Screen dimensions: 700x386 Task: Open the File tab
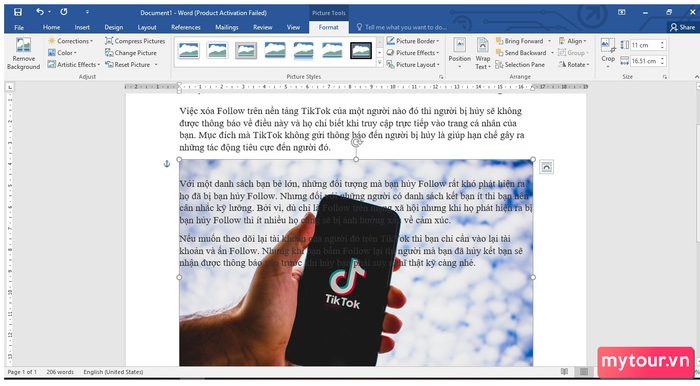(x=19, y=27)
